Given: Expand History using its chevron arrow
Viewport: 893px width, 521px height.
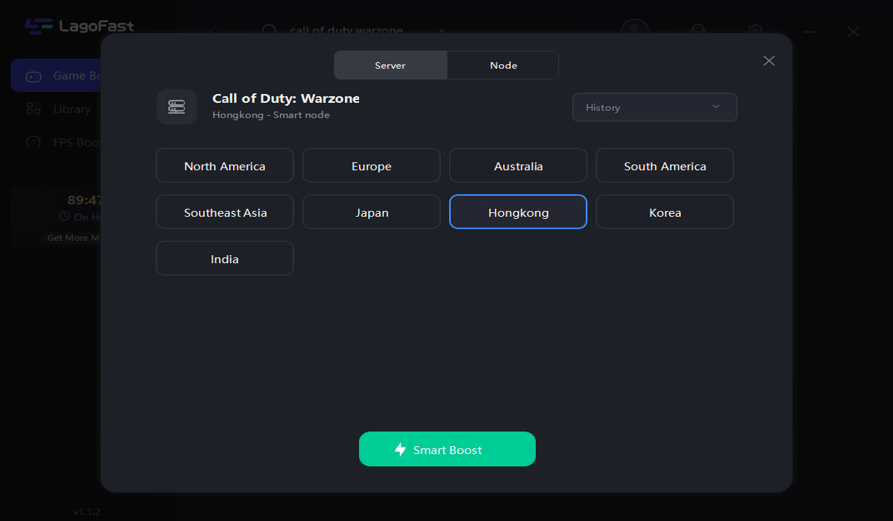Looking at the screenshot, I should click(715, 107).
